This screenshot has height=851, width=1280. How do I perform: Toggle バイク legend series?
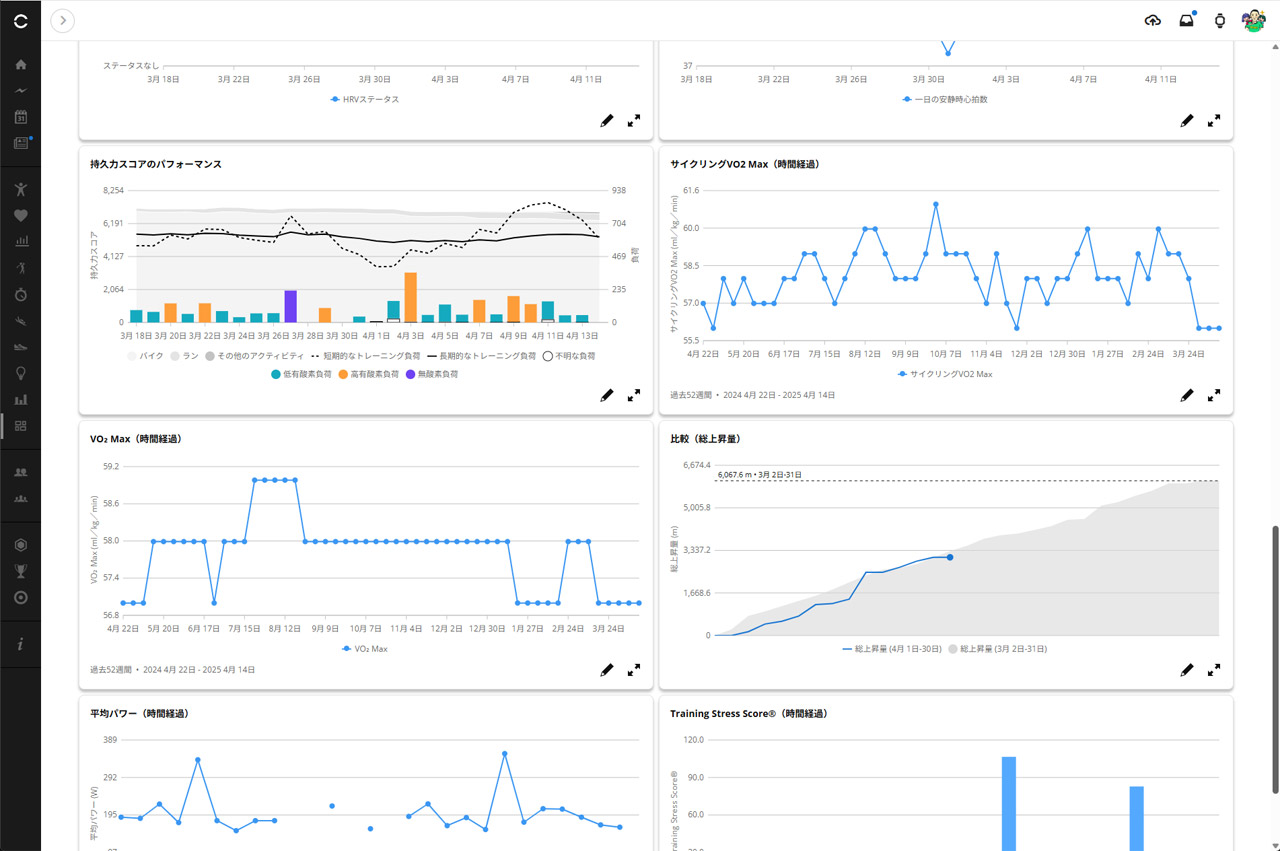coord(145,355)
